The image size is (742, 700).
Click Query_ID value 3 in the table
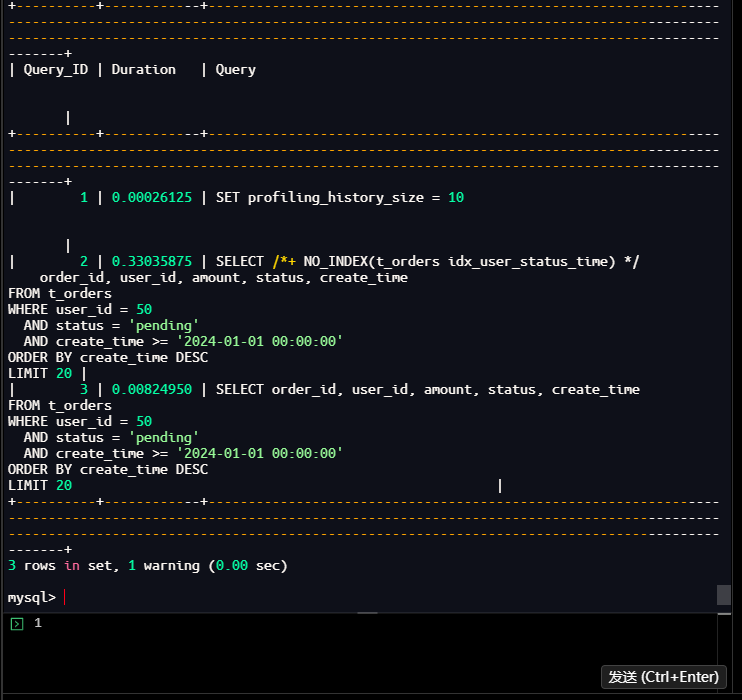pos(84,389)
